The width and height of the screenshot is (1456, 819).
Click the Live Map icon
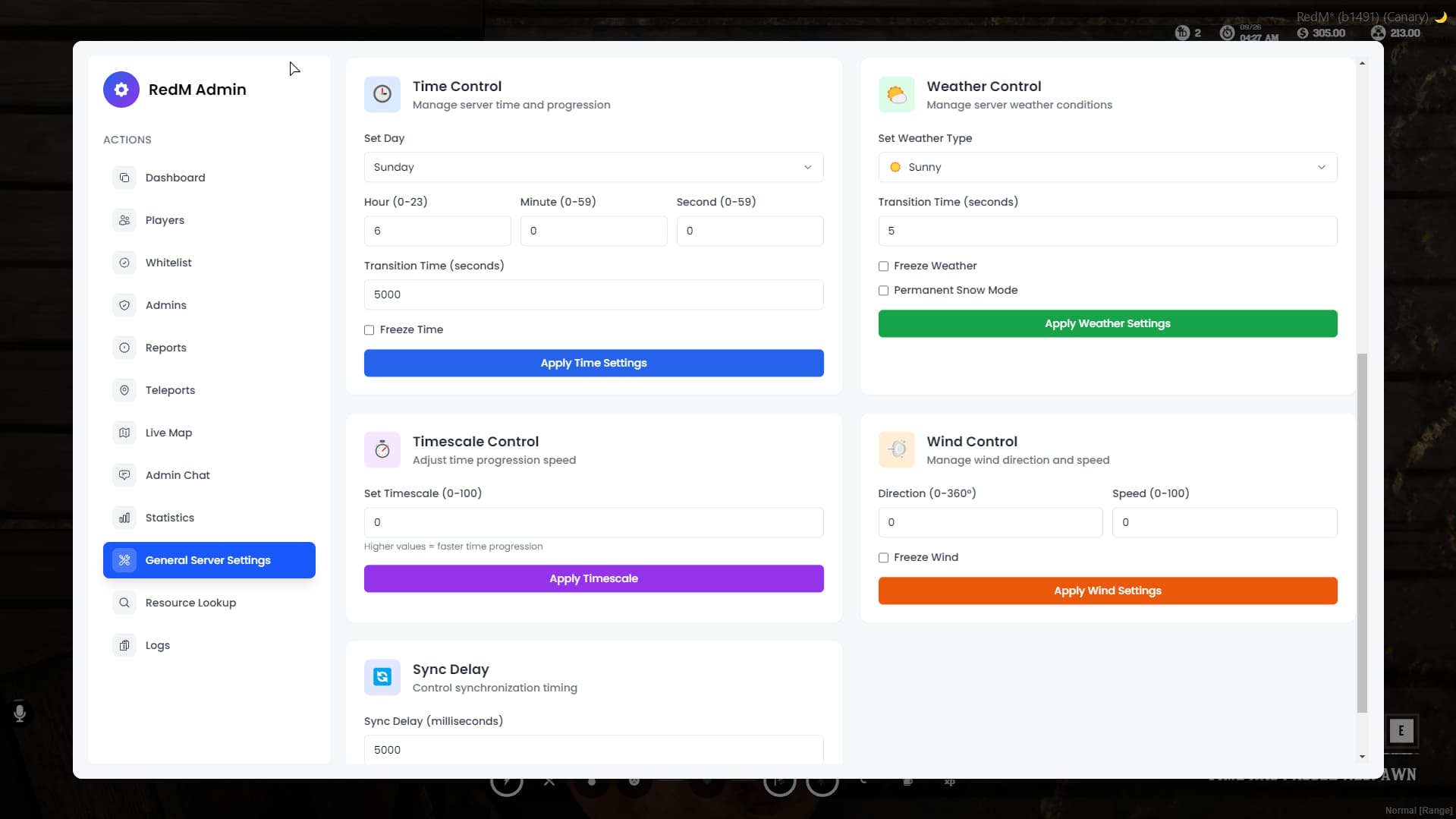click(124, 433)
